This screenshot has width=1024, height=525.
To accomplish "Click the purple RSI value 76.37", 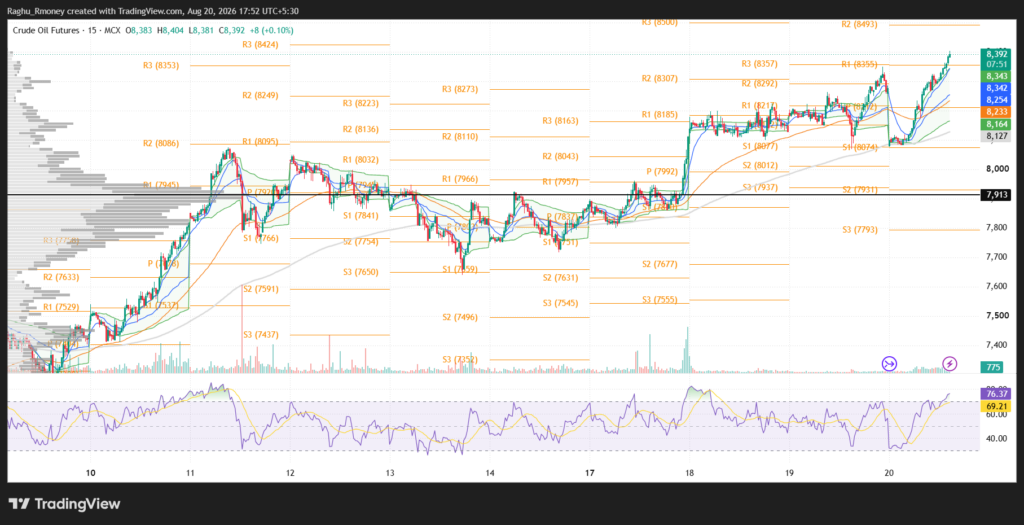I will pyautogui.click(x=996, y=394).
